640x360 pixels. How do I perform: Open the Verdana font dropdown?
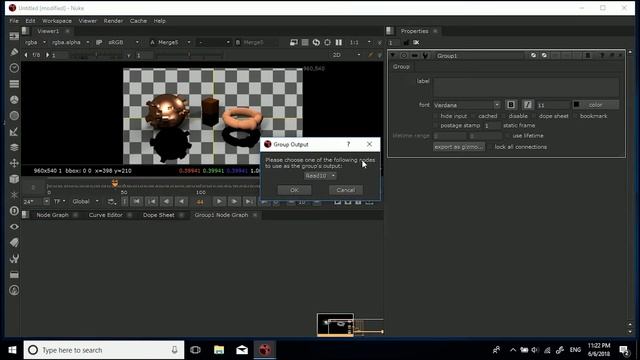(x=467, y=105)
